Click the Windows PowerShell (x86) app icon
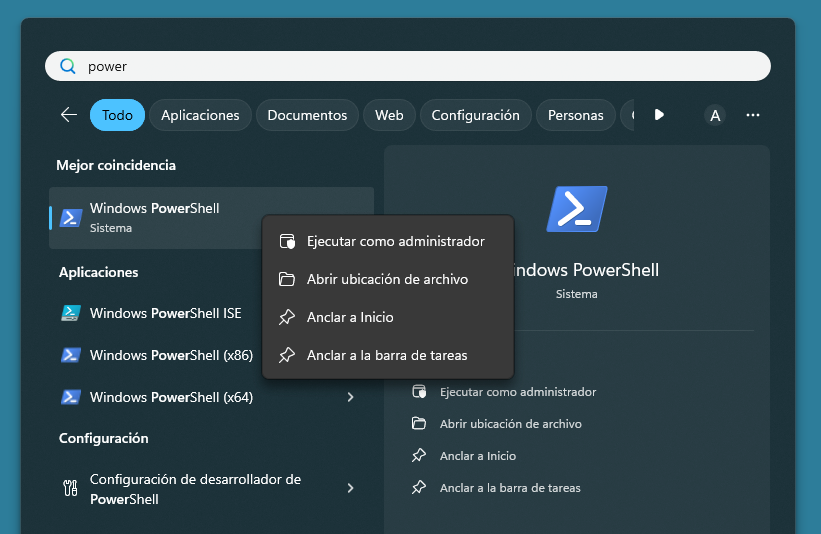This screenshot has height=534, width=821. 70,355
